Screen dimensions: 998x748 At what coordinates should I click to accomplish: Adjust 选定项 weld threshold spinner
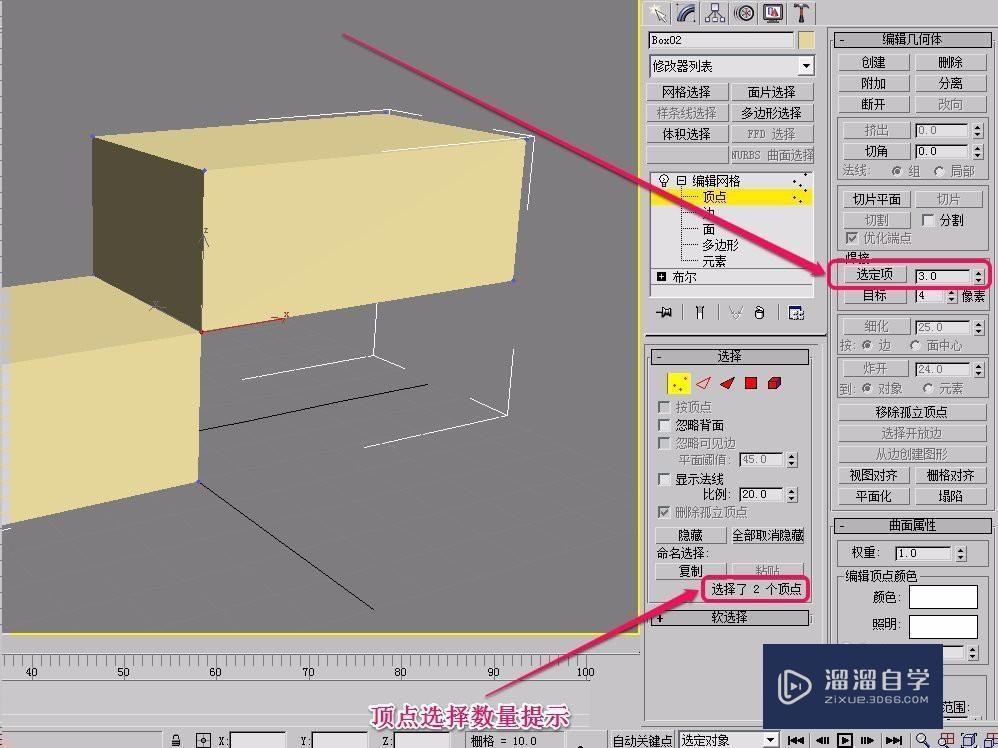point(978,276)
